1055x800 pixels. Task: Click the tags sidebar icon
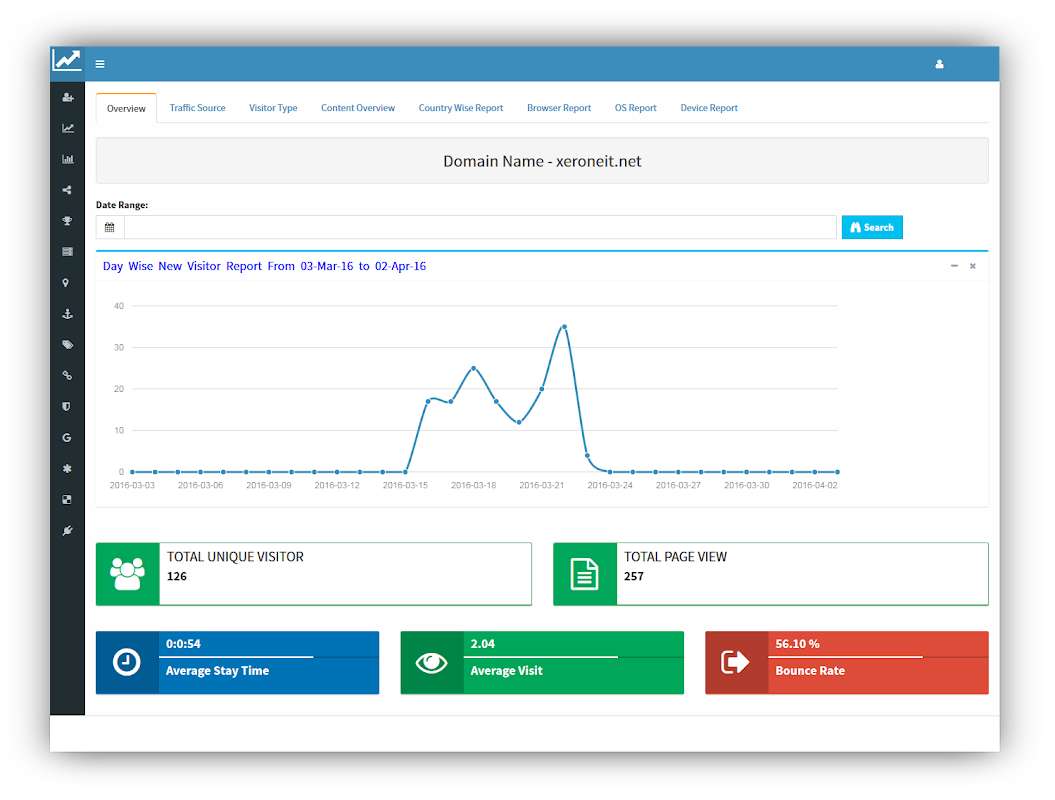[x=67, y=345]
